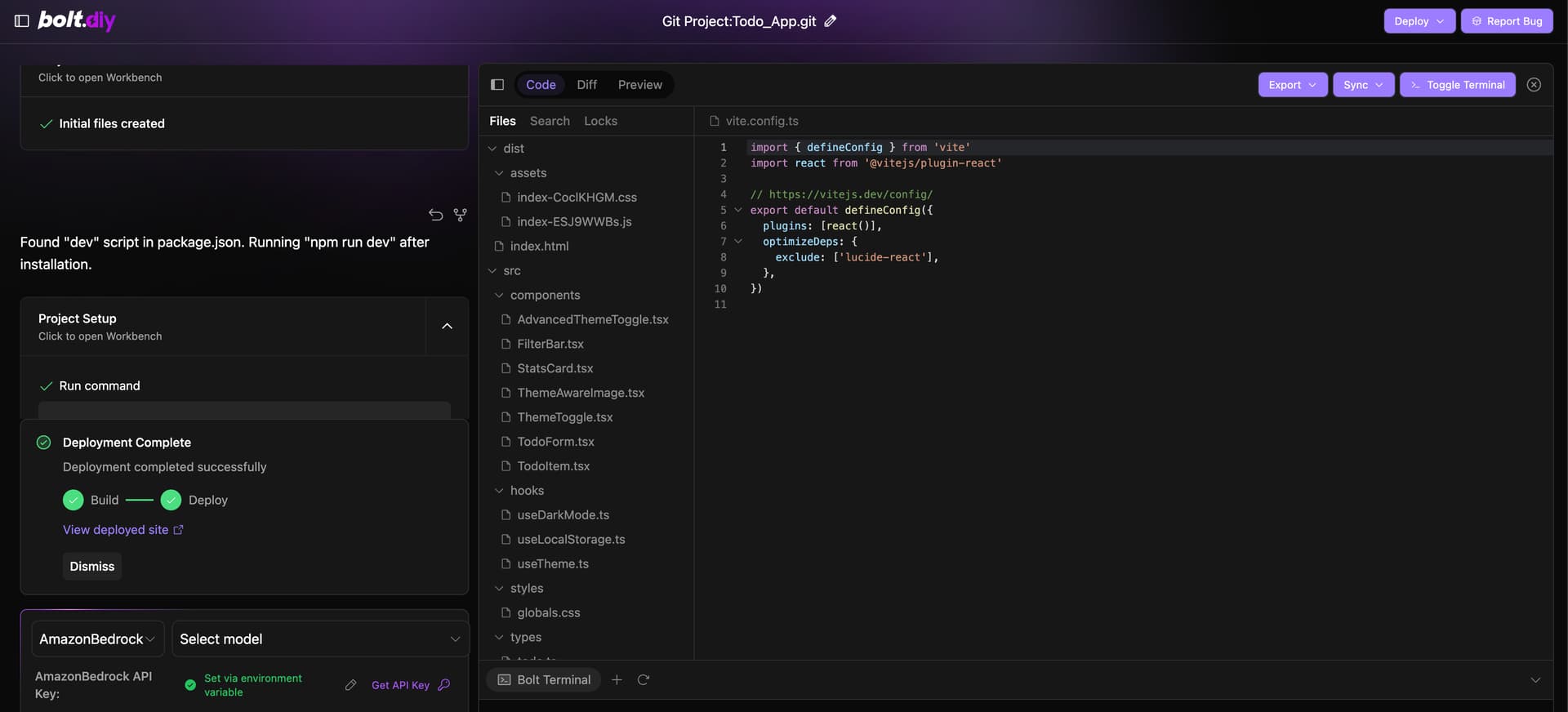Close the workbench with the X icon
Screen dimensions: 1568x712
pos(1534,85)
